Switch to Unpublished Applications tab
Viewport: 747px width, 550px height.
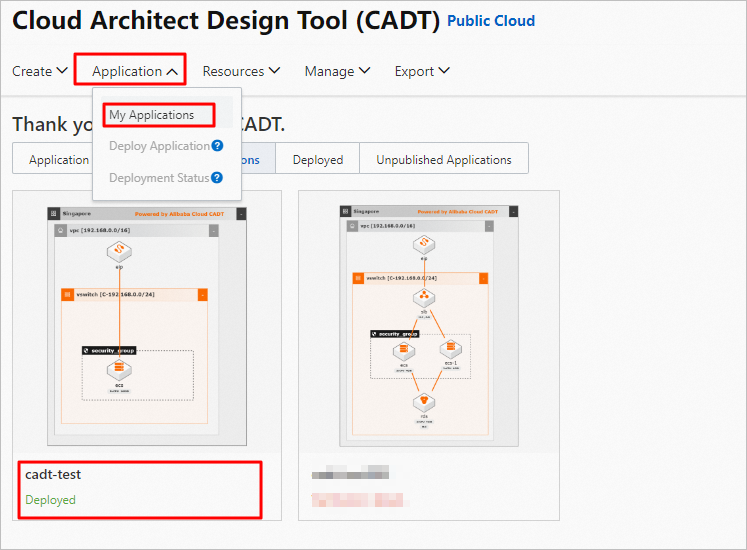tap(444, 160)
